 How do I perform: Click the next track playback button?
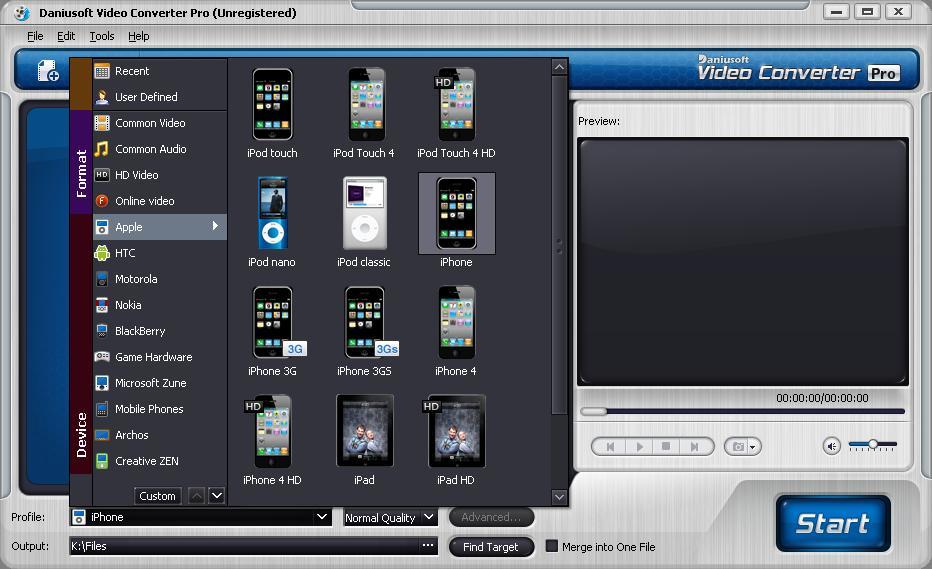tap(694, 447)
